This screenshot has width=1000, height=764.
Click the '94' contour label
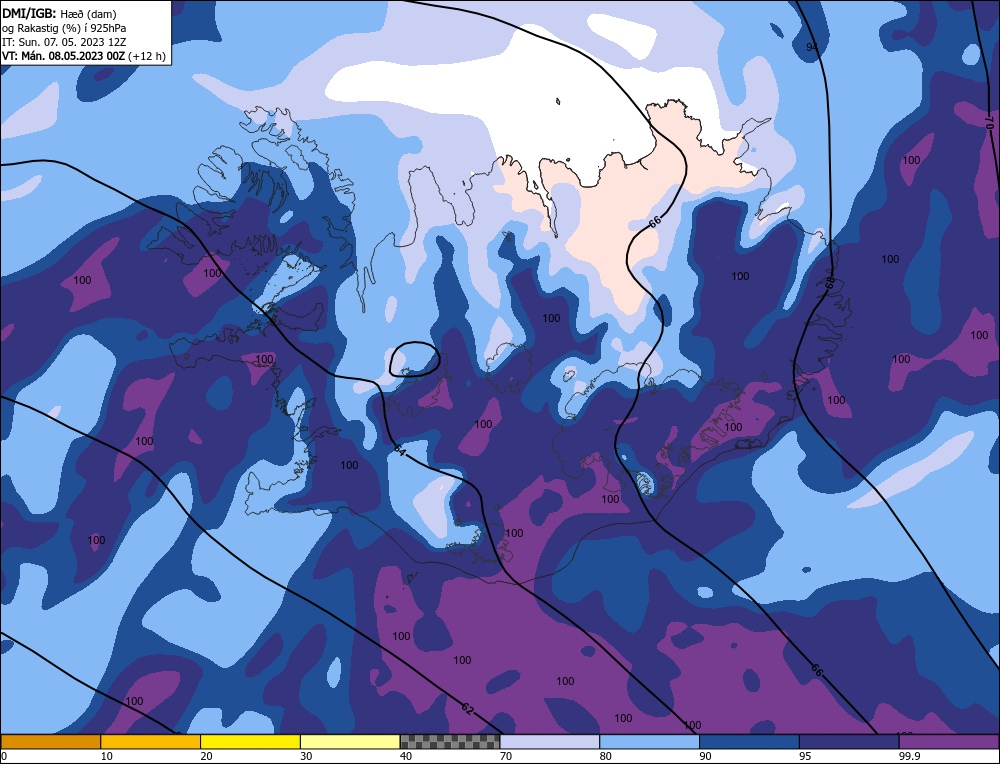pyautogui.click(x=812, y=47)
